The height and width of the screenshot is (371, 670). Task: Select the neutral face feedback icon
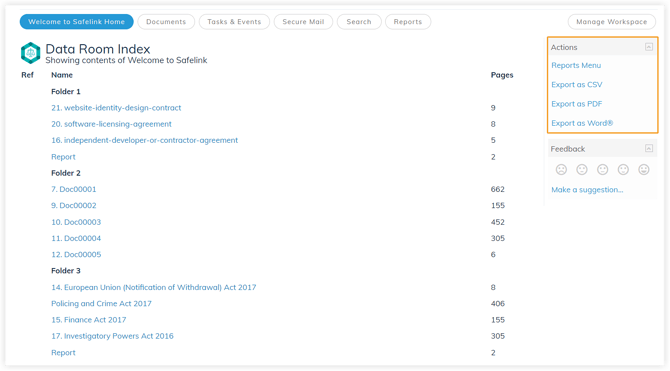pos(602,170)
